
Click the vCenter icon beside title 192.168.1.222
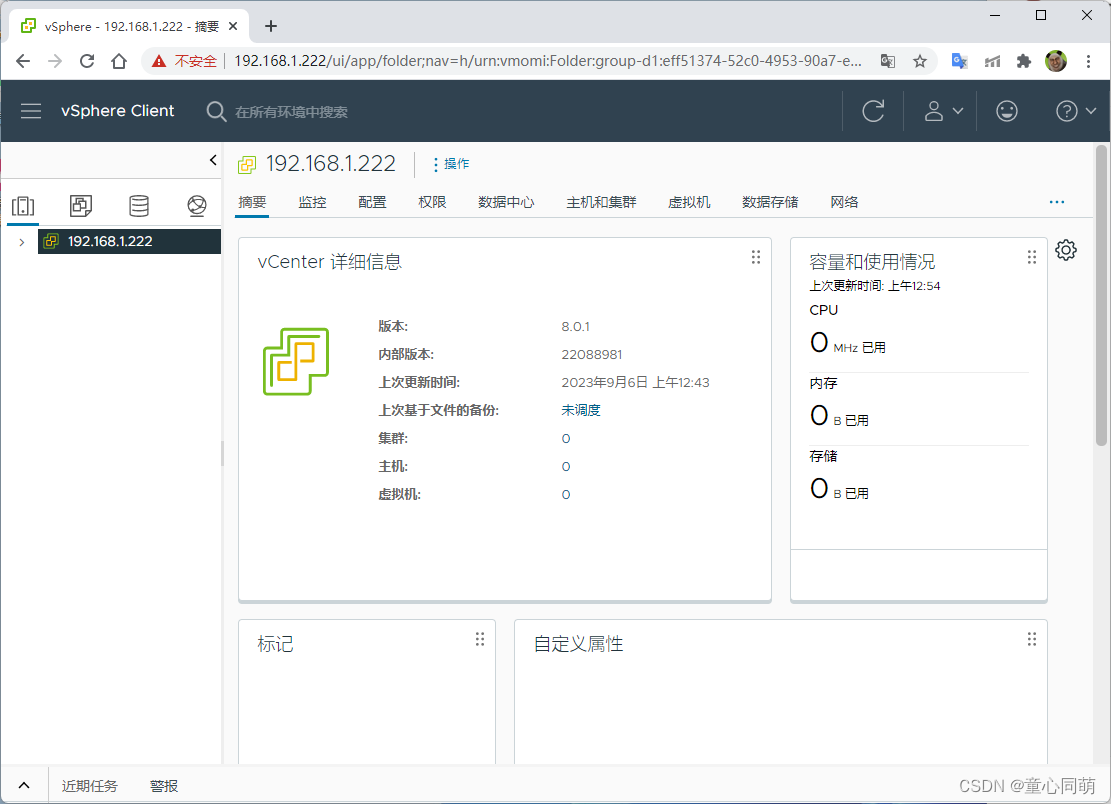247,165
